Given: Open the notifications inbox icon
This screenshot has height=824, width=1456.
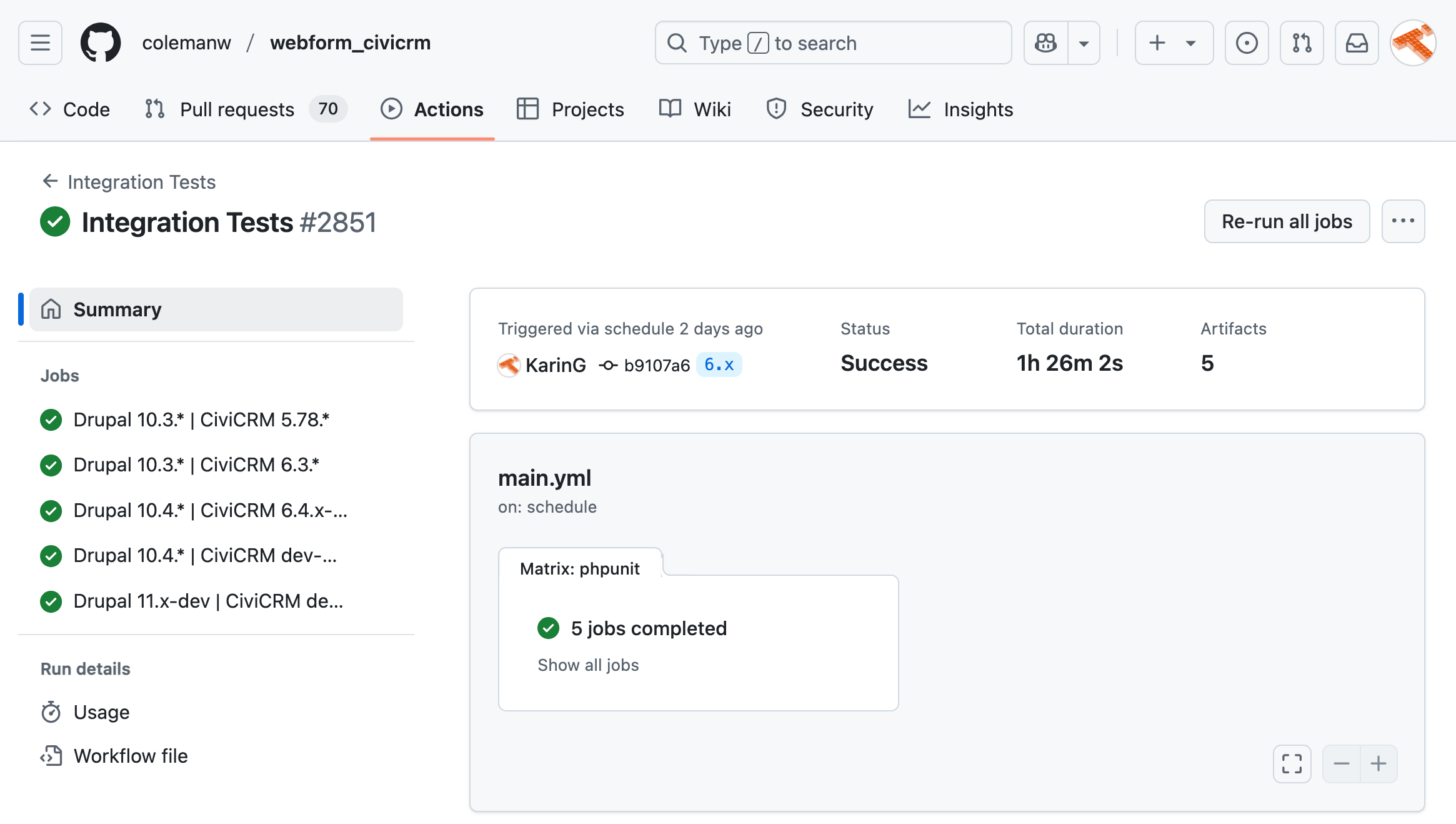Looking at the screenshot, I should pos(1357,43).
